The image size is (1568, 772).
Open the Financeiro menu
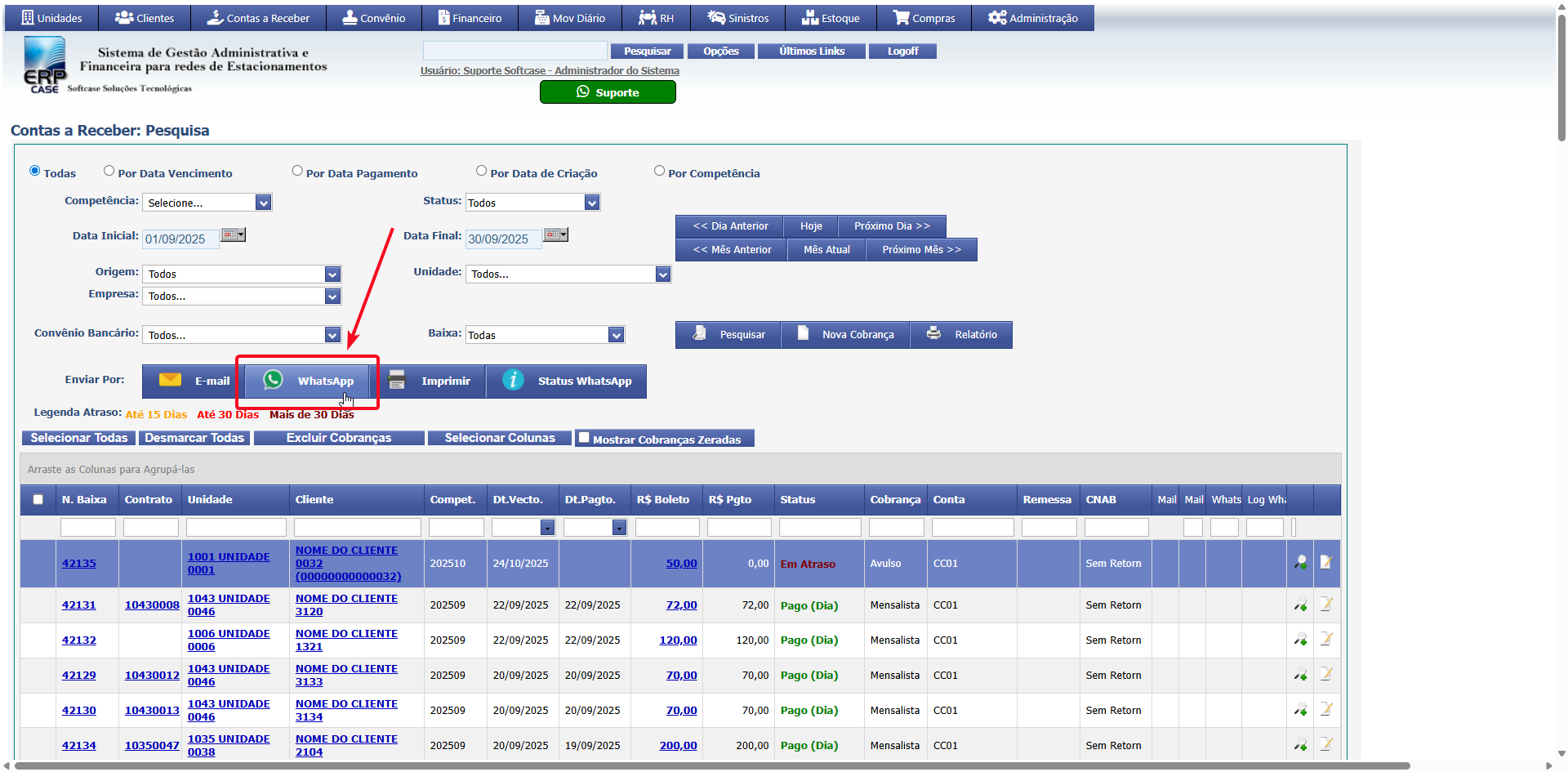(x=470, y=18)
